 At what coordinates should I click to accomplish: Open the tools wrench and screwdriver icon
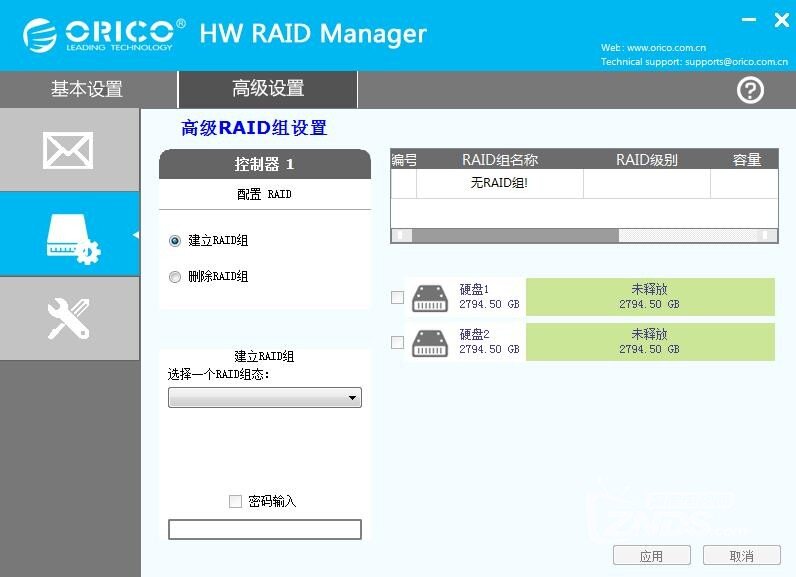69,319
